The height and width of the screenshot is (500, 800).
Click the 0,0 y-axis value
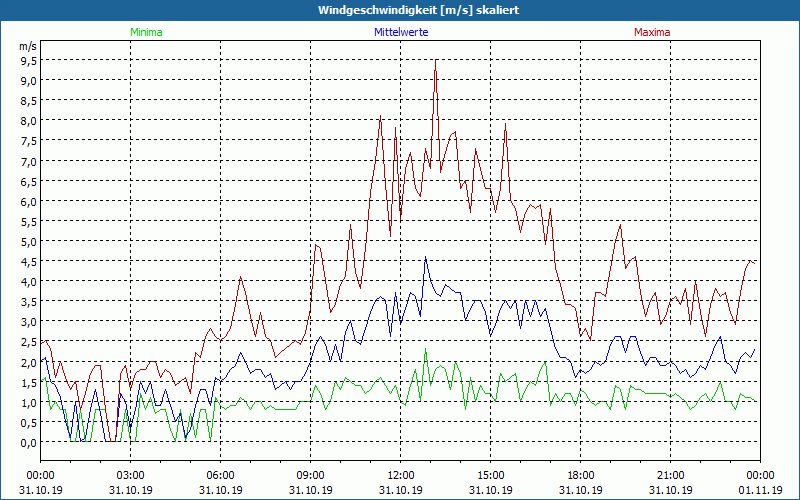point(29,442)
